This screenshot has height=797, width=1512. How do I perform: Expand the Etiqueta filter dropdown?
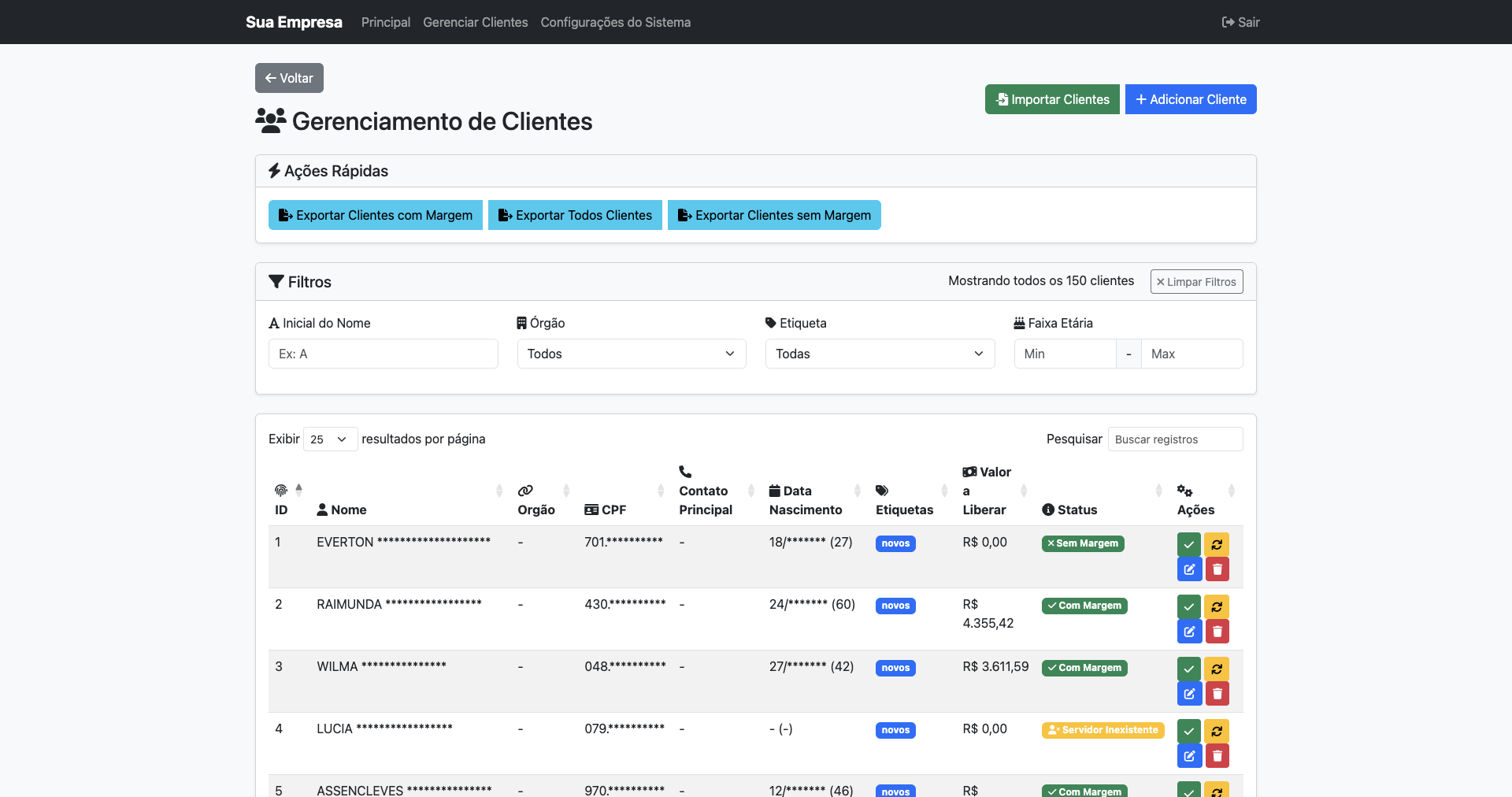880,354
